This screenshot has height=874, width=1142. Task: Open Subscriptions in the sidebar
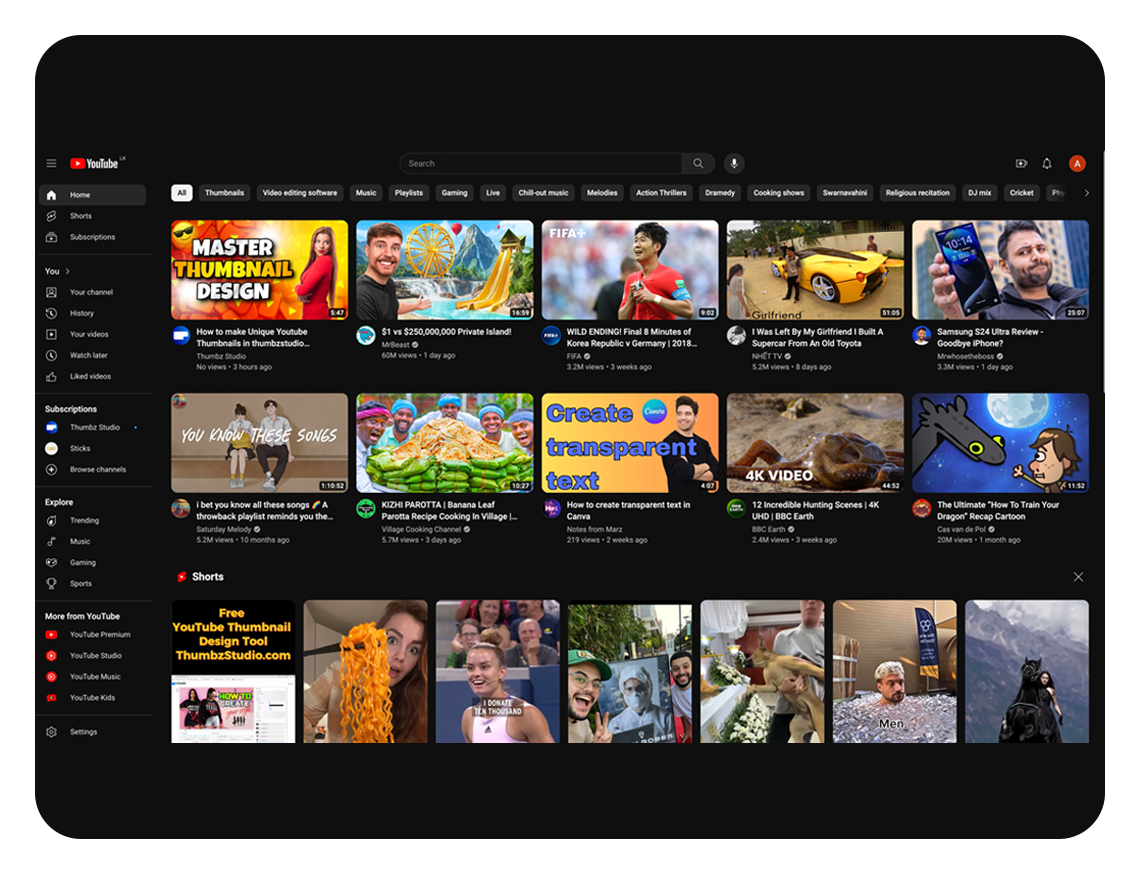[x=92, y=237]
